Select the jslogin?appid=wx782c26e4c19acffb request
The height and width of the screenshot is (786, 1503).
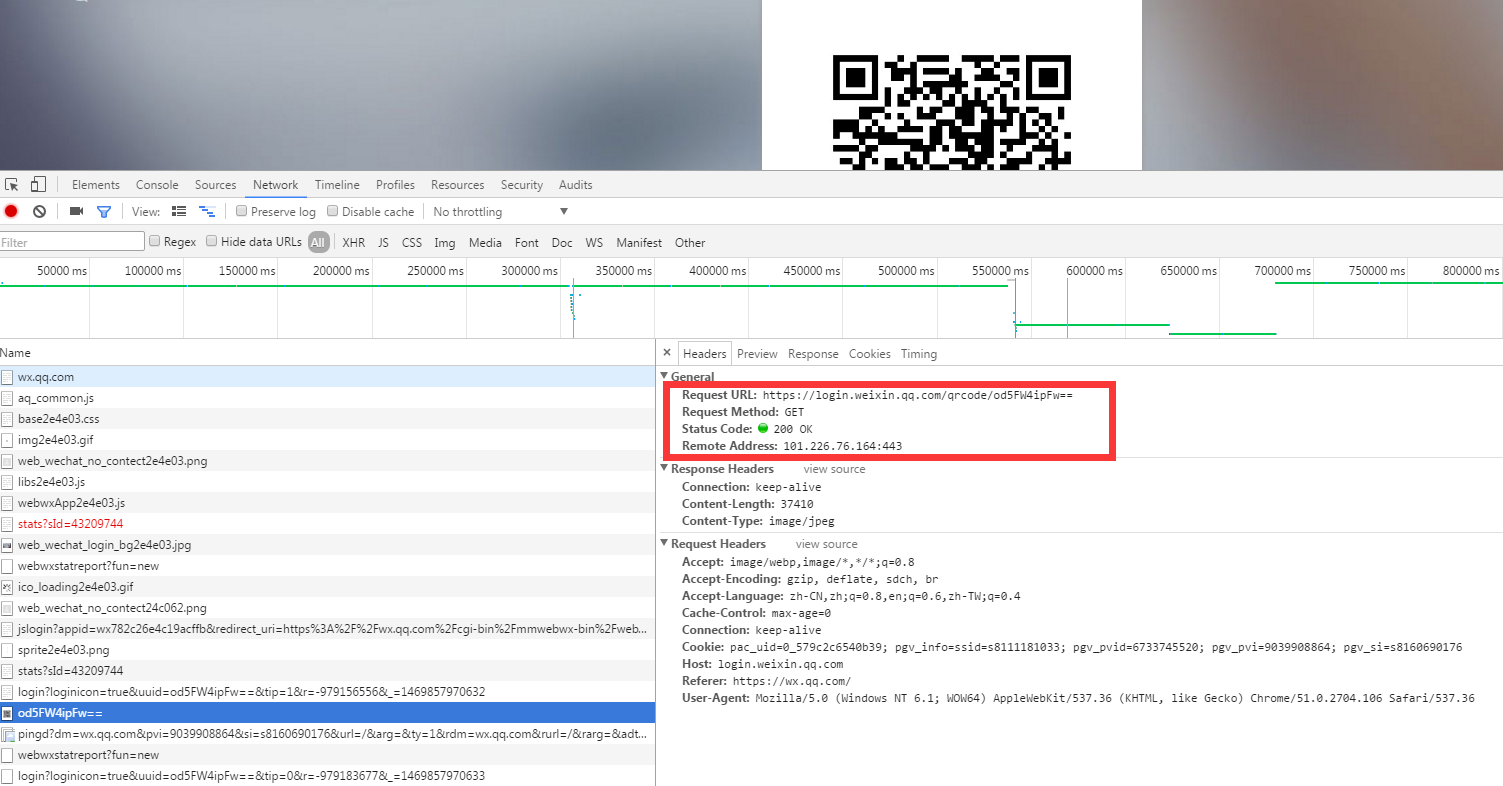327,629
